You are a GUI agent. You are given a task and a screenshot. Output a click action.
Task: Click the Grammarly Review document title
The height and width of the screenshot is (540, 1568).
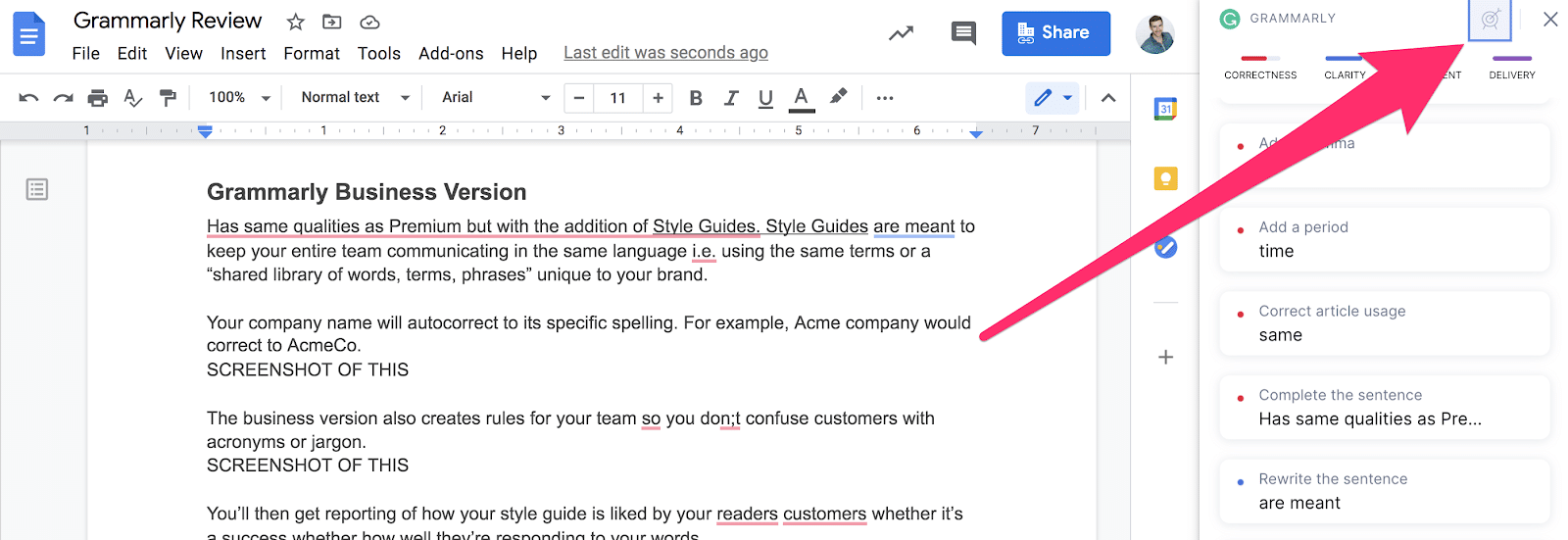168,21
